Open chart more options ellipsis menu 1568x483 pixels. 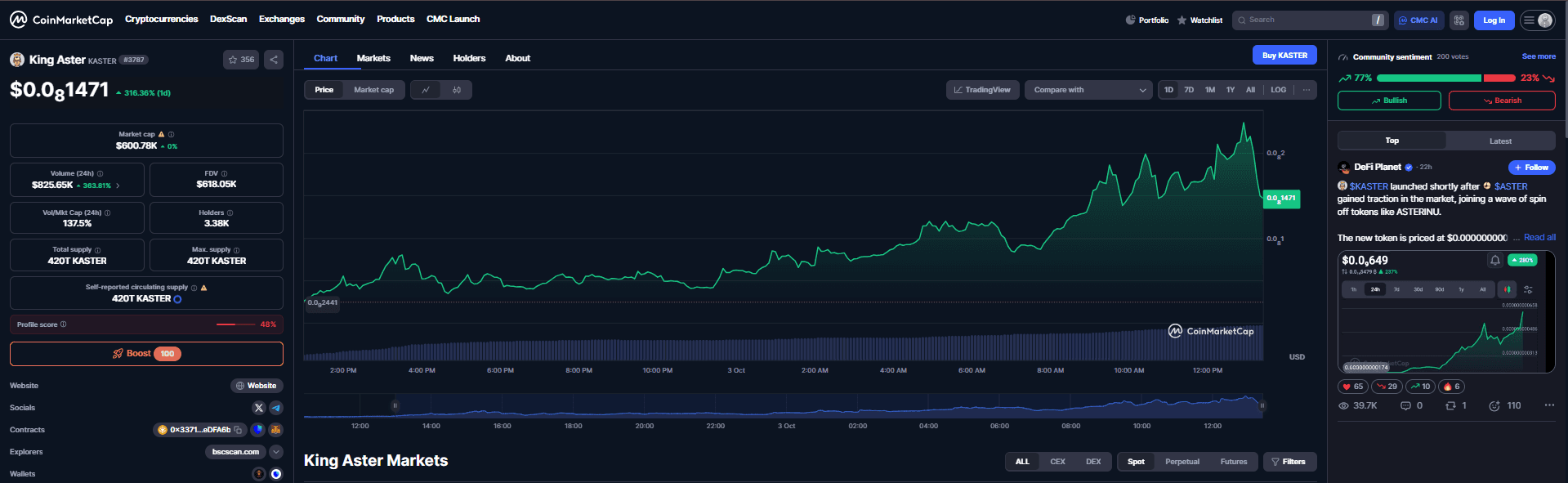(x=1306, y=90)
